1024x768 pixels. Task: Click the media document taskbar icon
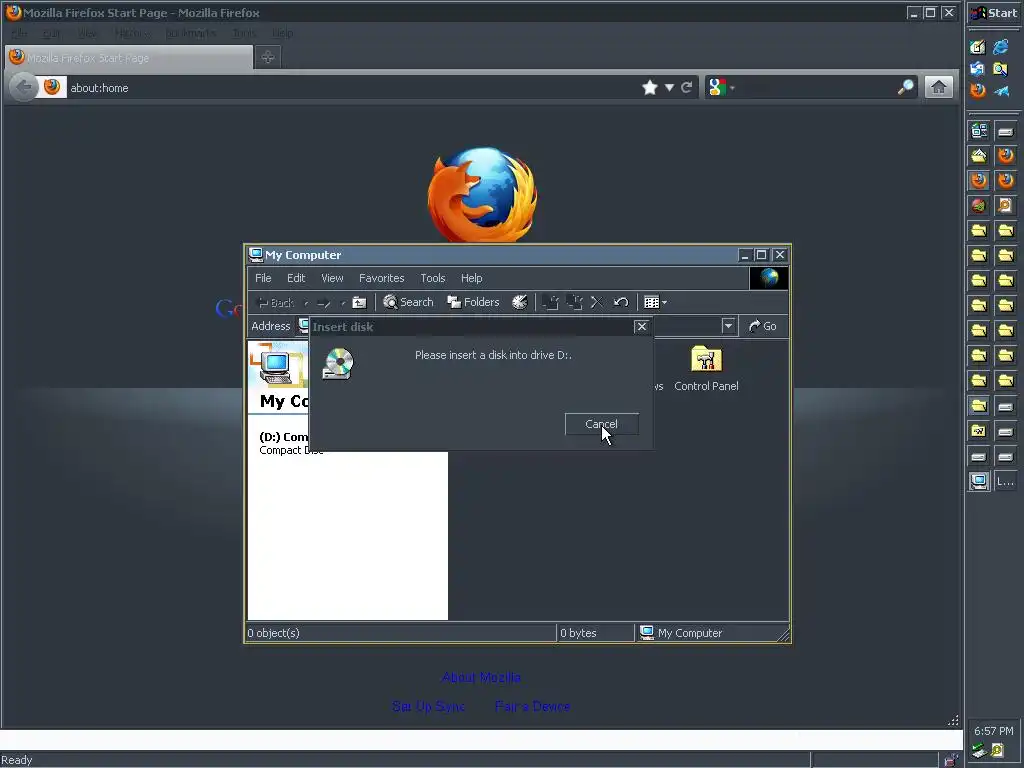[x=1005, y=206]
